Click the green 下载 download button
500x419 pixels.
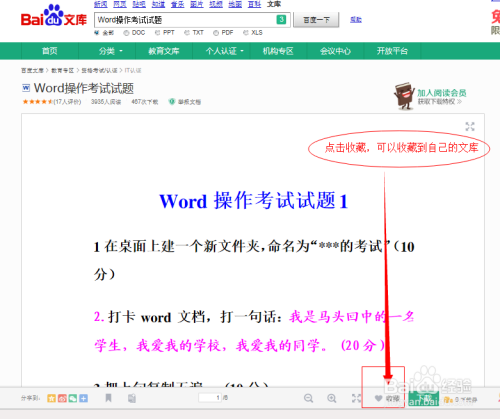tap(424, 398)
